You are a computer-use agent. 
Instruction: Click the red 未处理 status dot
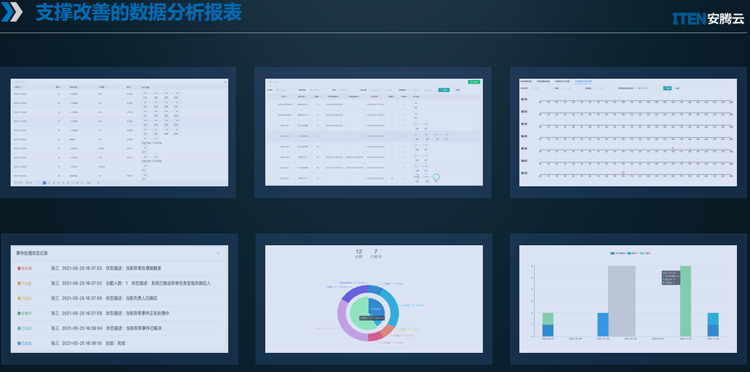[19, 268]
